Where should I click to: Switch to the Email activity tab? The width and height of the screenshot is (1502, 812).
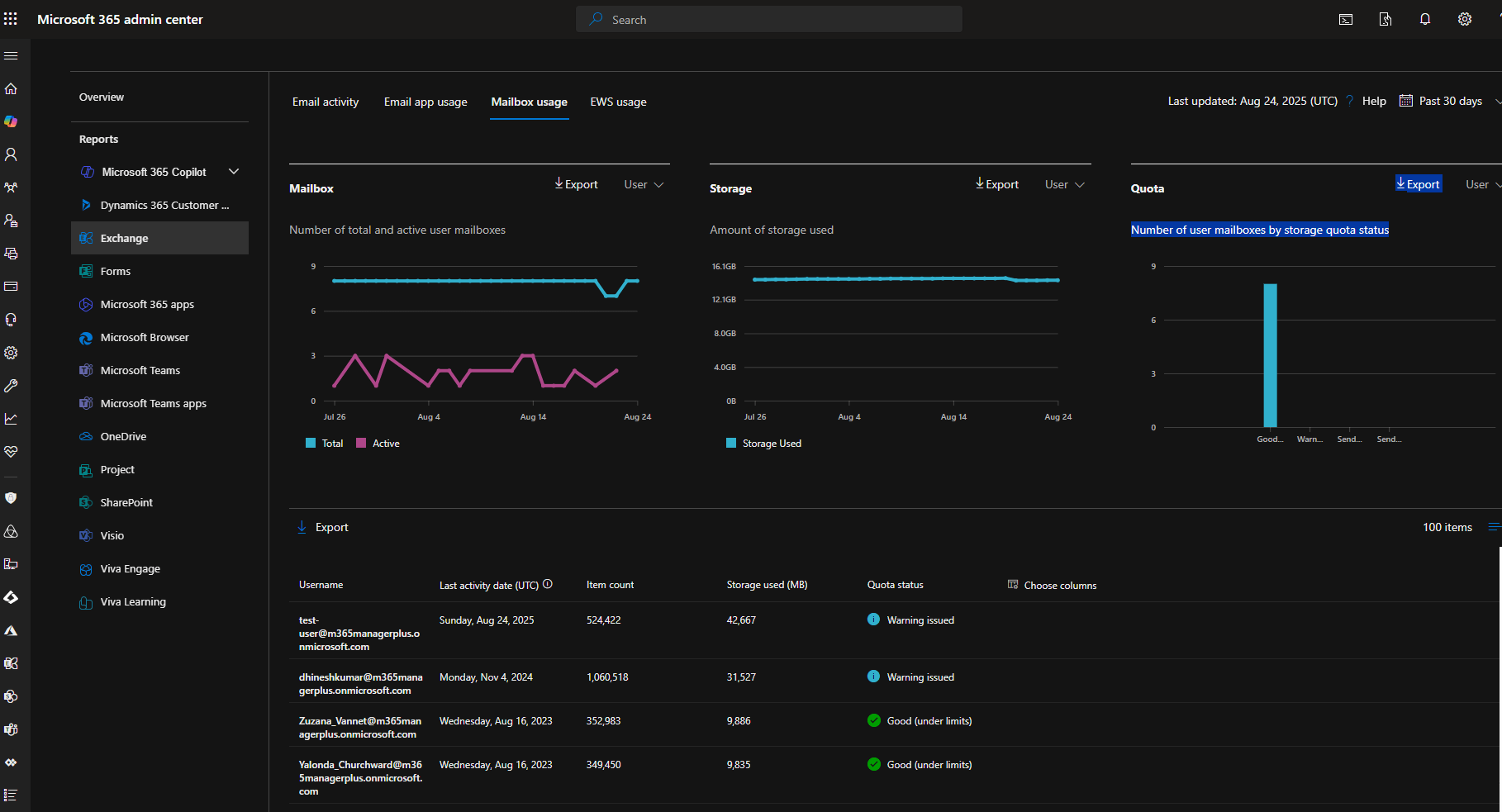coord(325,102)
